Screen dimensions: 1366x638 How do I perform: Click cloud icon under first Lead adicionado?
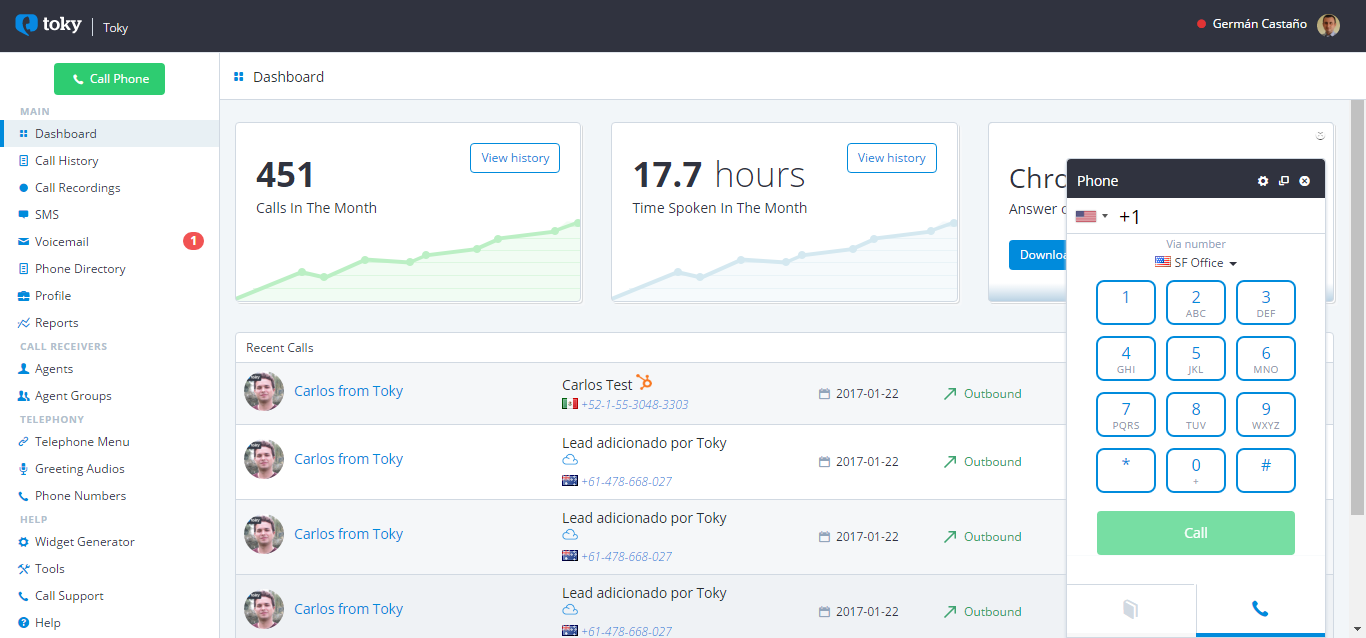[570, 460]
